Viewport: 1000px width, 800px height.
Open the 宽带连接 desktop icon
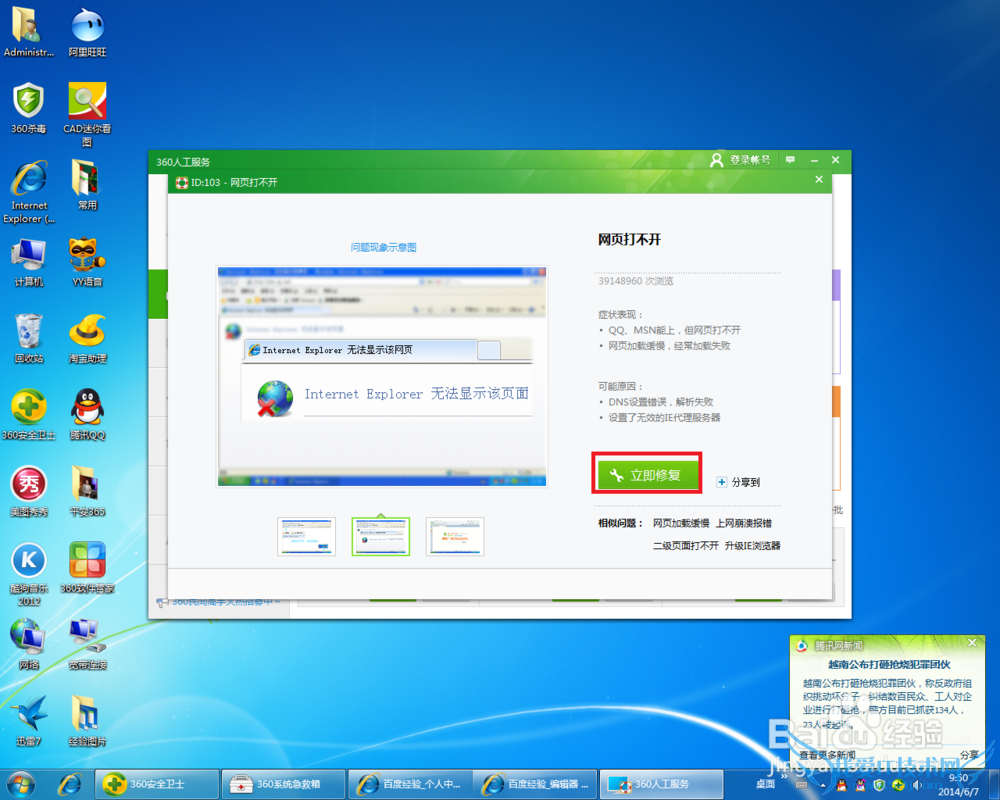[x=87, y=645]
